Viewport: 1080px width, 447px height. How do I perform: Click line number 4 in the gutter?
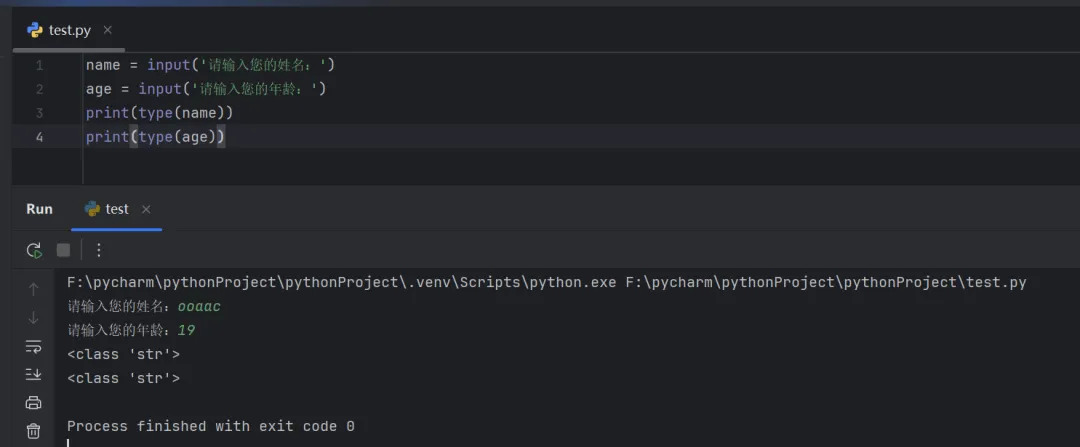click(39, 137)
